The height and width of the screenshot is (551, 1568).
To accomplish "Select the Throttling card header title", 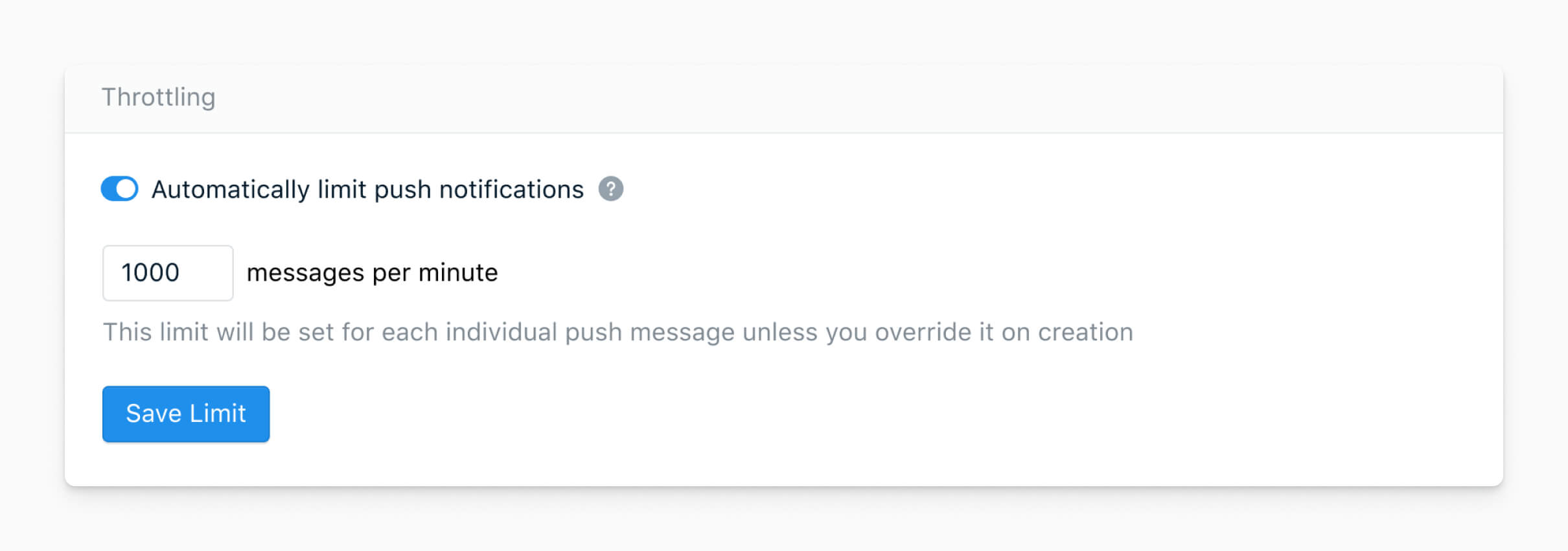I will pyautogui.click(x=159, y=97).
